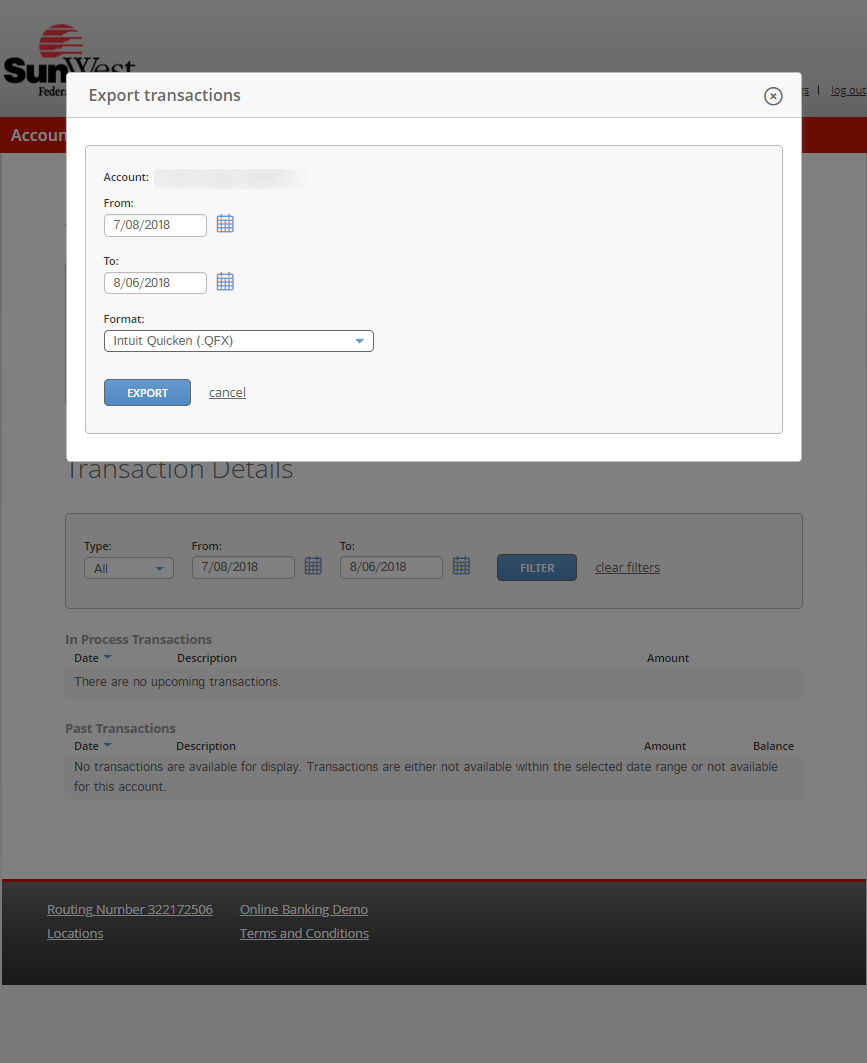Click the cancel link in export dialog
867x1063 pixels.
pos(227,393)
